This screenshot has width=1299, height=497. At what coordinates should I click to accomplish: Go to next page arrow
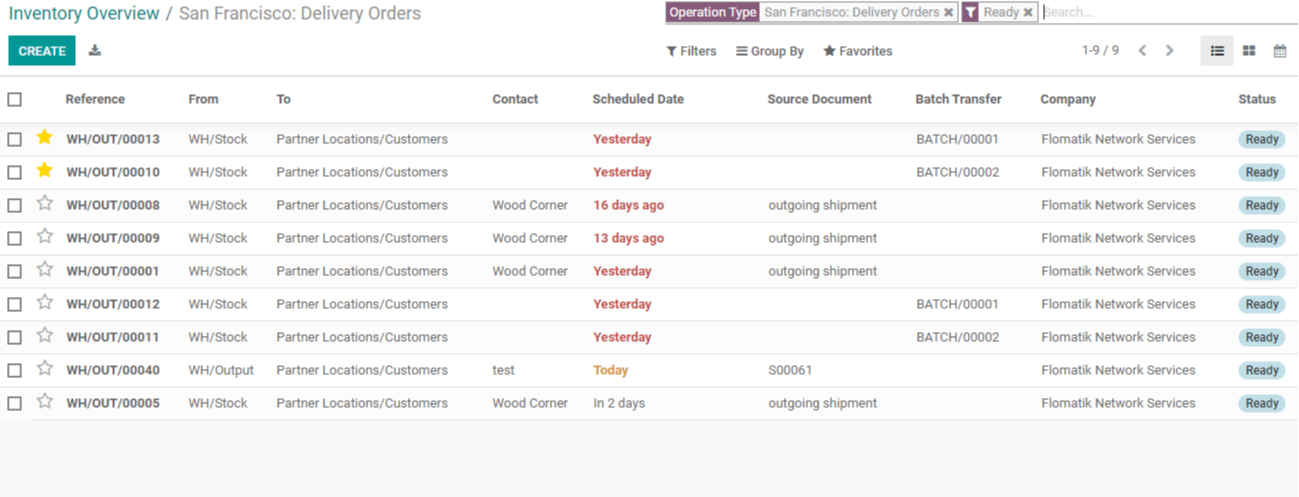point(1169,50)
